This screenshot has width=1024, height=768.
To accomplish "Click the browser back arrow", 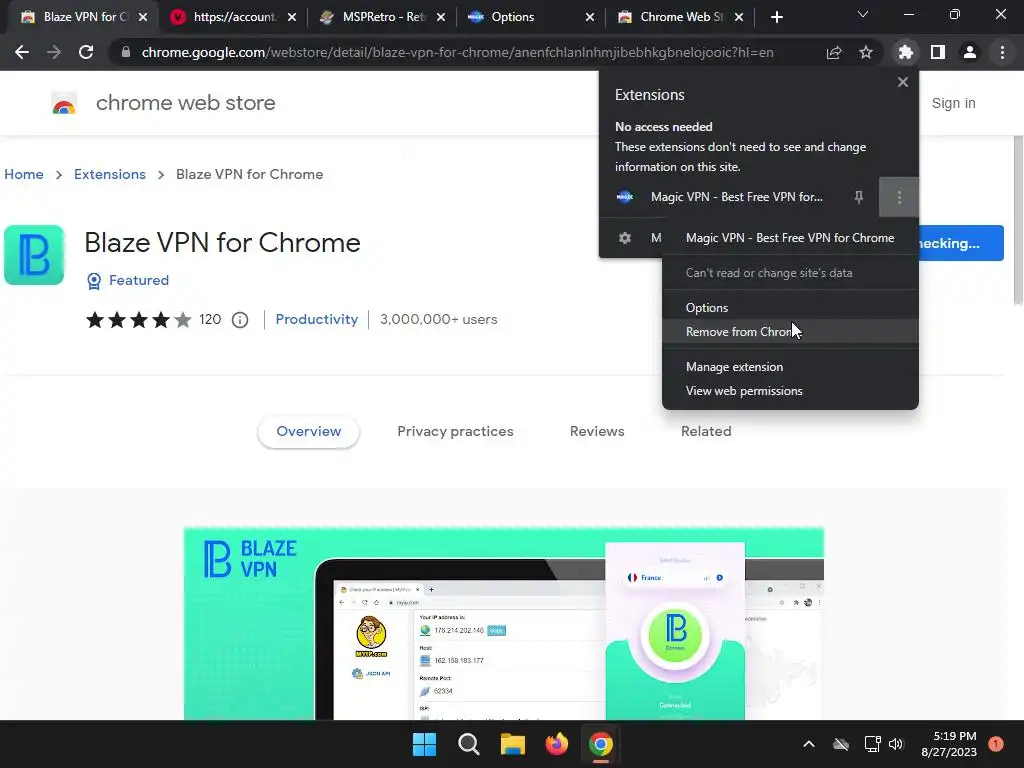I will [x=22, y=52].
